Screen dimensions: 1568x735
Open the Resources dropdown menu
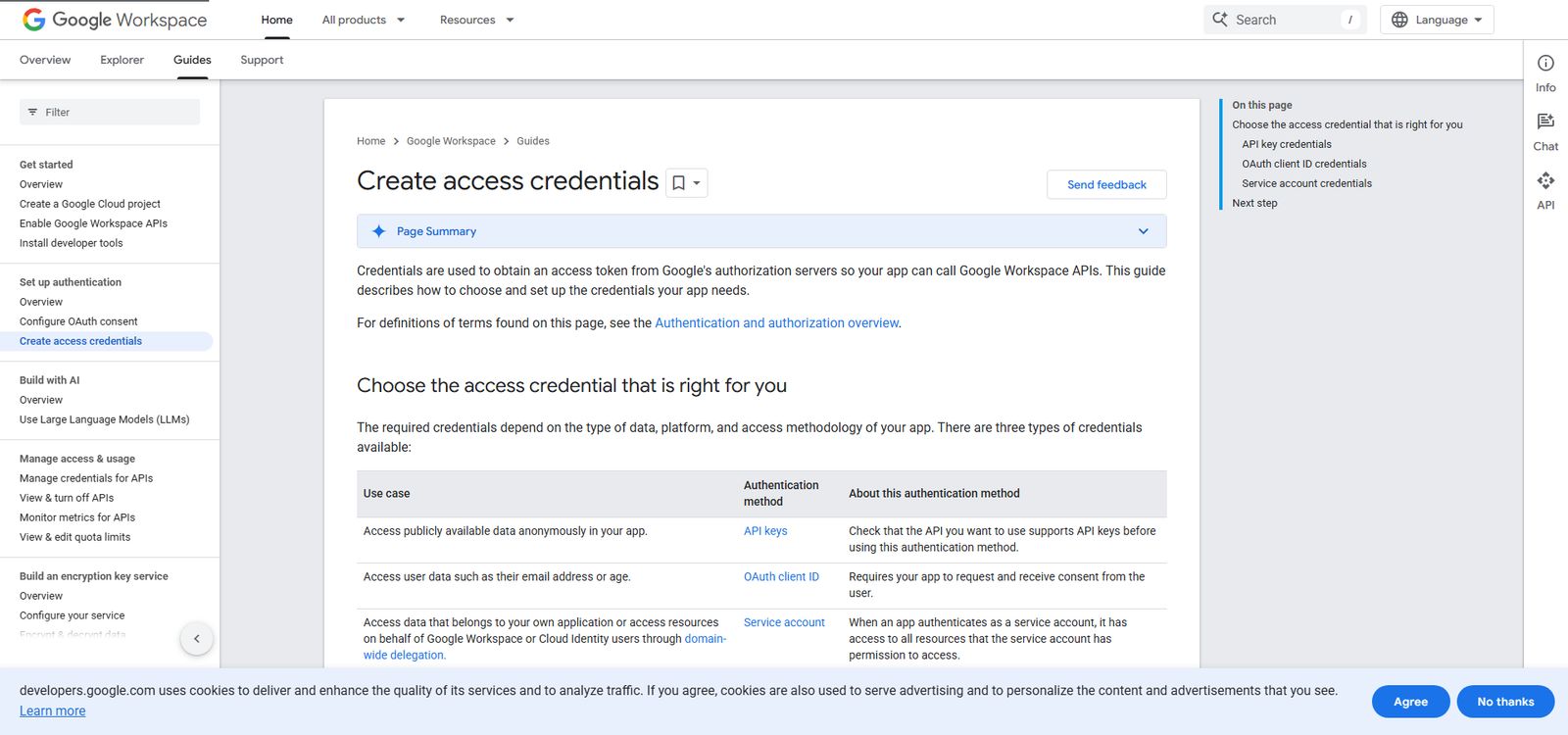point(477,20)
